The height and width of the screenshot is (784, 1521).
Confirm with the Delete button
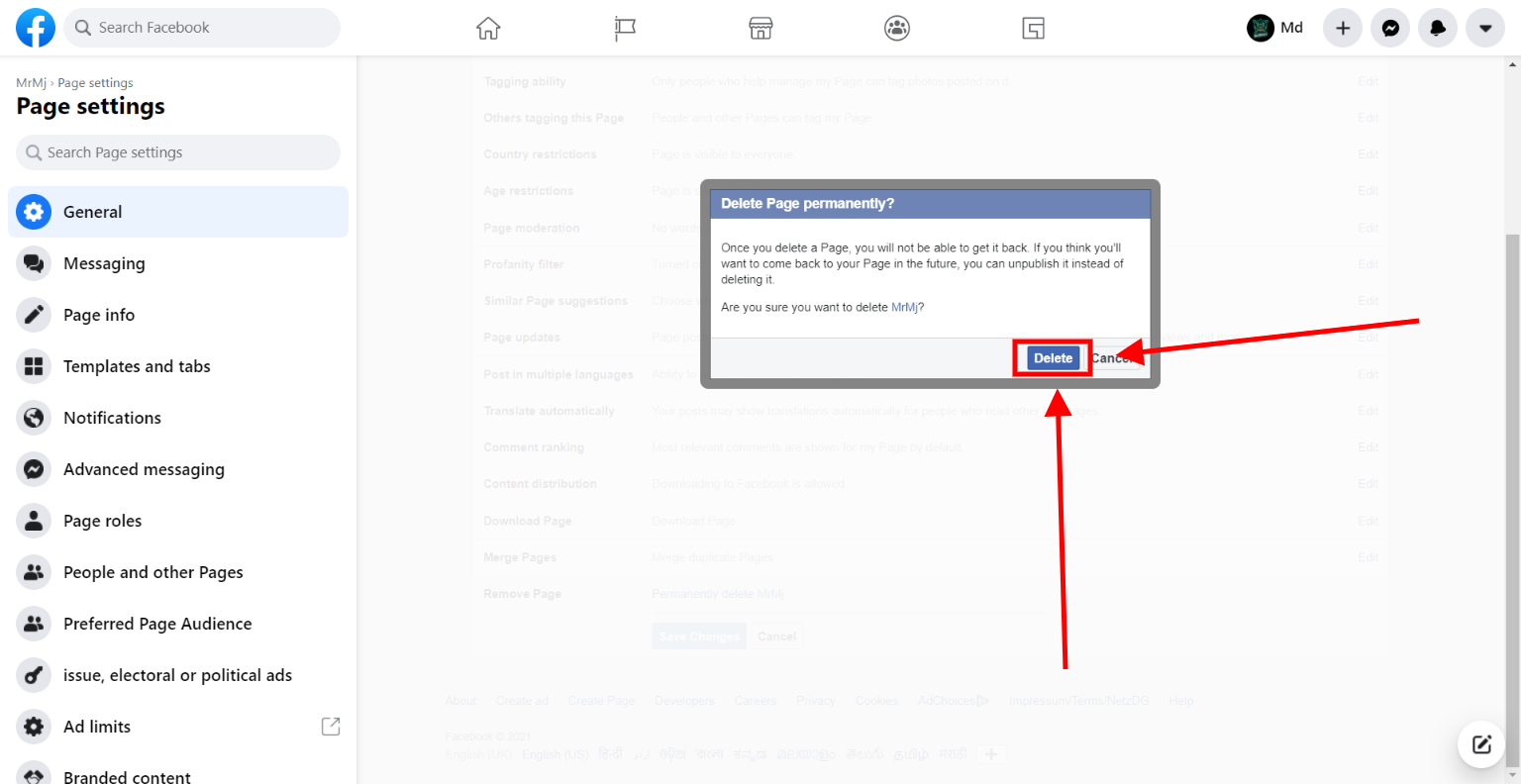pyautogui.click(x=1053, y=358)
